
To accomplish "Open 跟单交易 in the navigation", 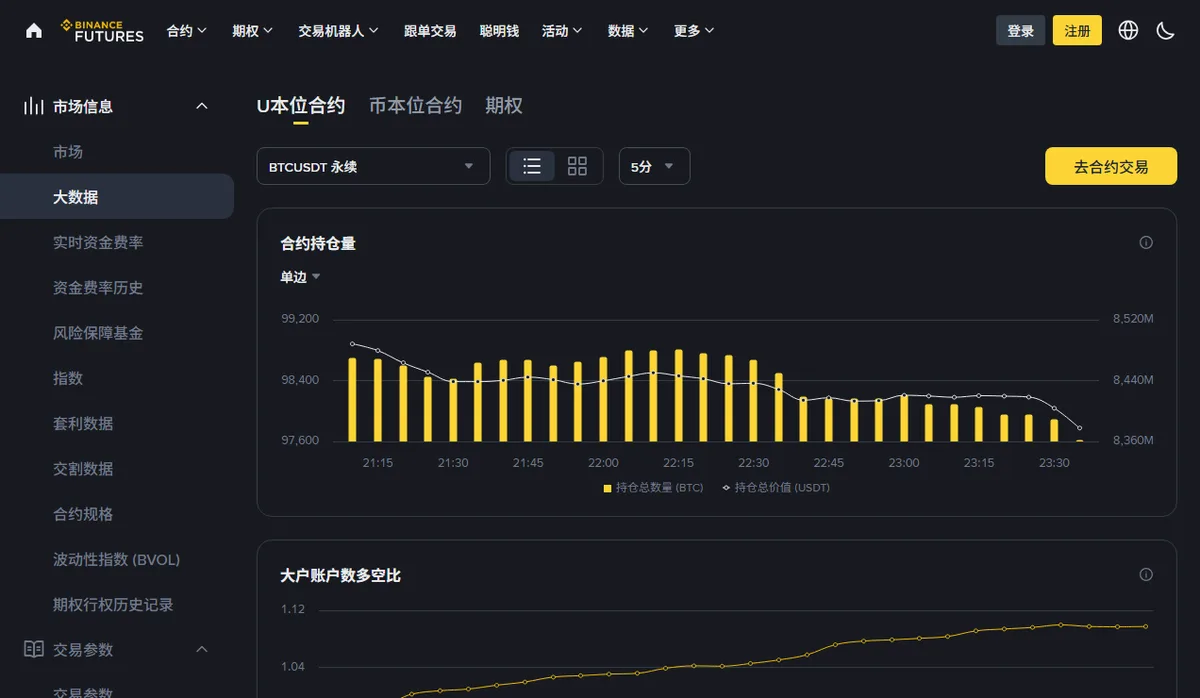I will 430,31.
